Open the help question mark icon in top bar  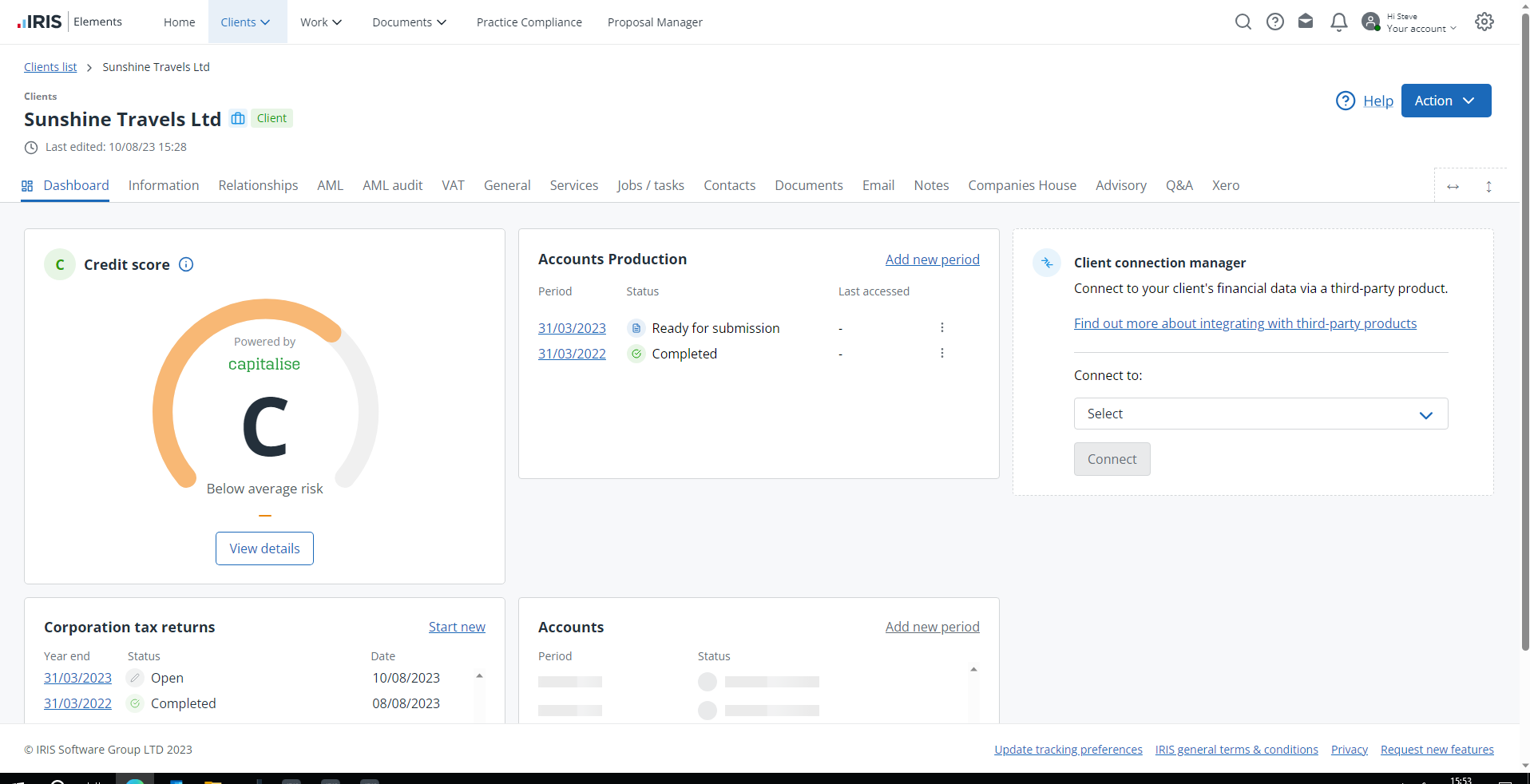click(1275, 22)
